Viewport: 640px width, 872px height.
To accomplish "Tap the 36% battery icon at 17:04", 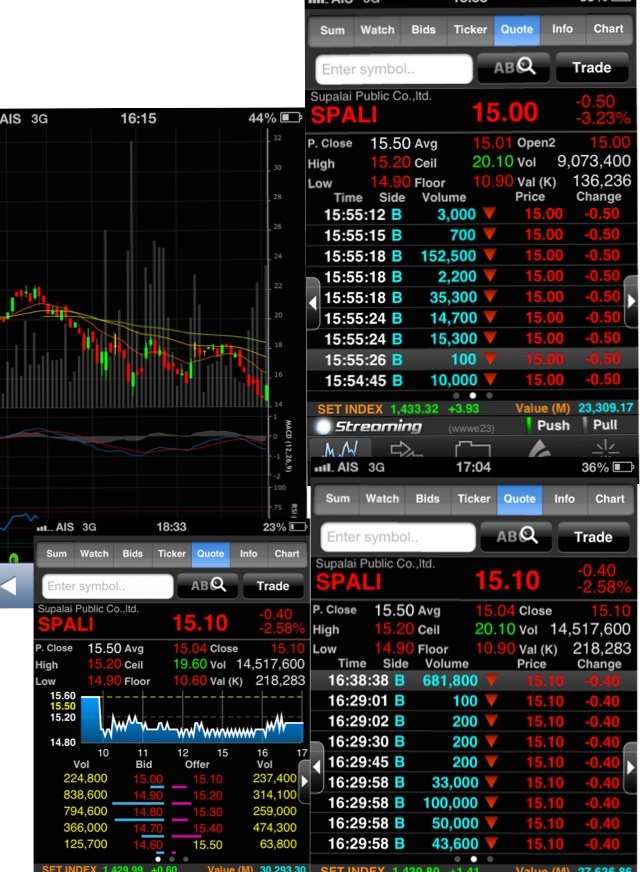I will [x=623, y=467].
